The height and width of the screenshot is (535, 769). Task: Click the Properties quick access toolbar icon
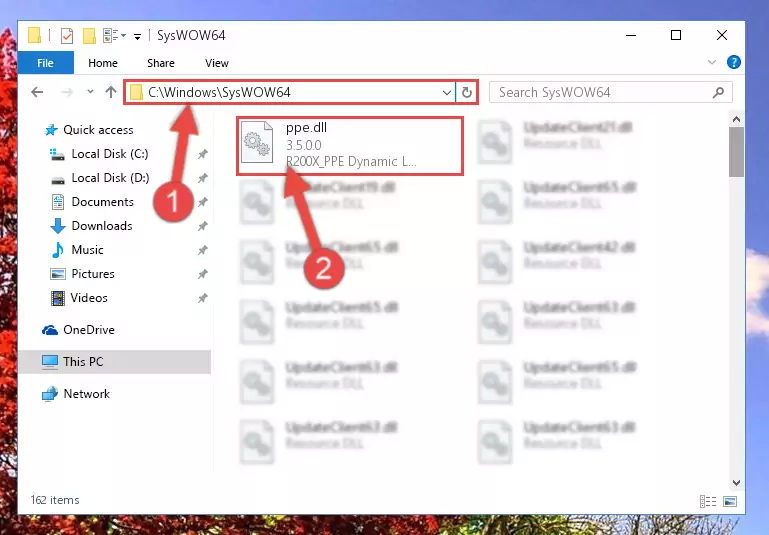67,36
